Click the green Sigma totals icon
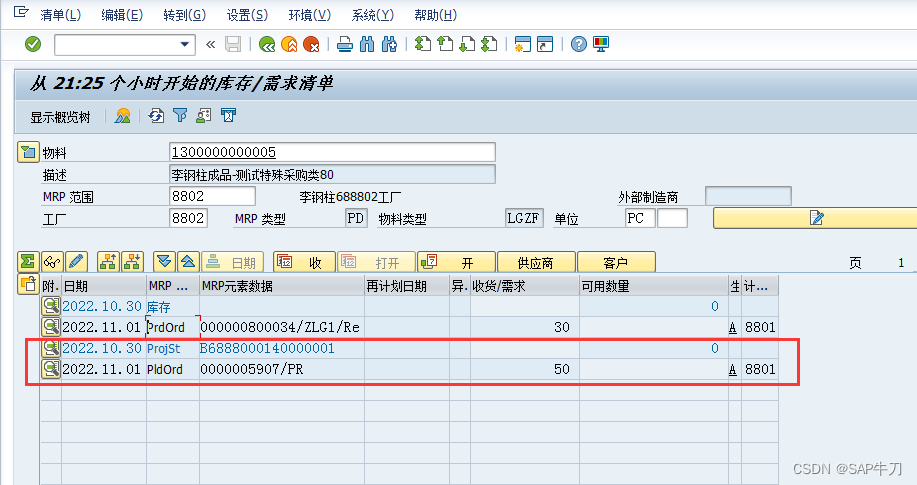The height and width of the screenshot is (485, 917). (x=27, y=262)
